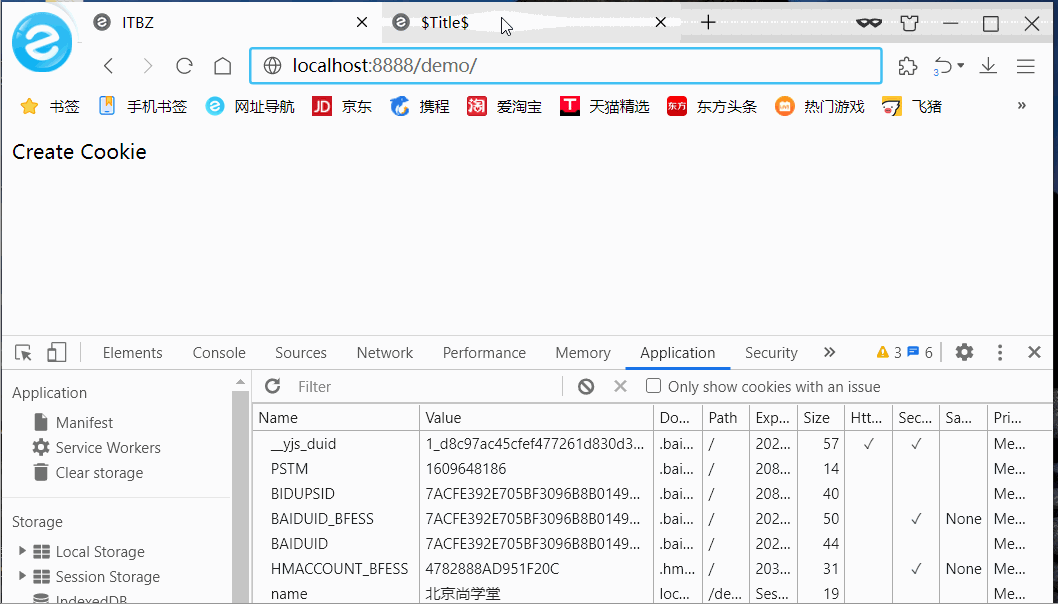The height and width of the screenshot is (604, 1058).
Task: Open the 飞猪 bookmark
Action: point(912,106)
